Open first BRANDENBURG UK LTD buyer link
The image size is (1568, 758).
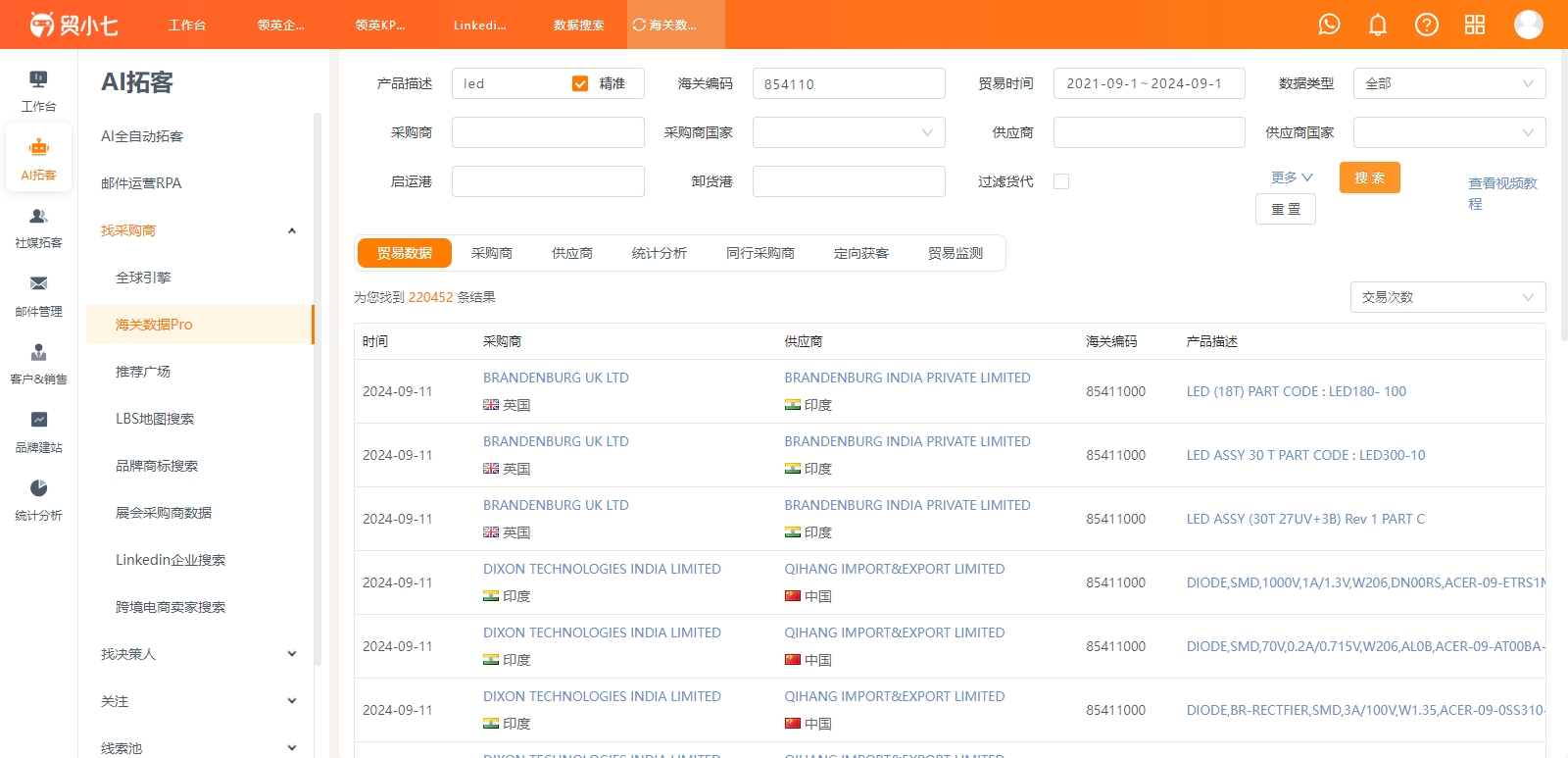click(x=556, y=378)
